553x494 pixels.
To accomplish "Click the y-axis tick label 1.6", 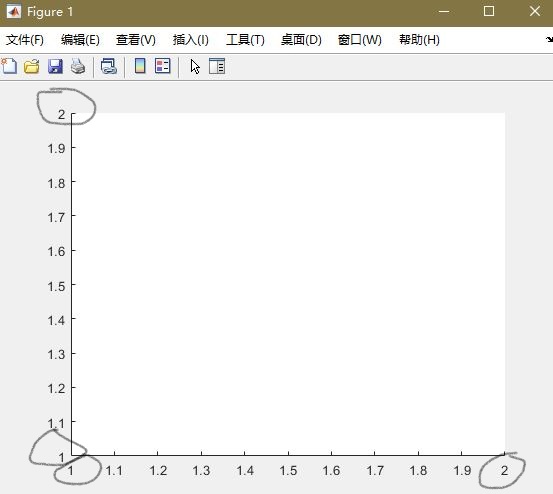I will tap(56, 251).
